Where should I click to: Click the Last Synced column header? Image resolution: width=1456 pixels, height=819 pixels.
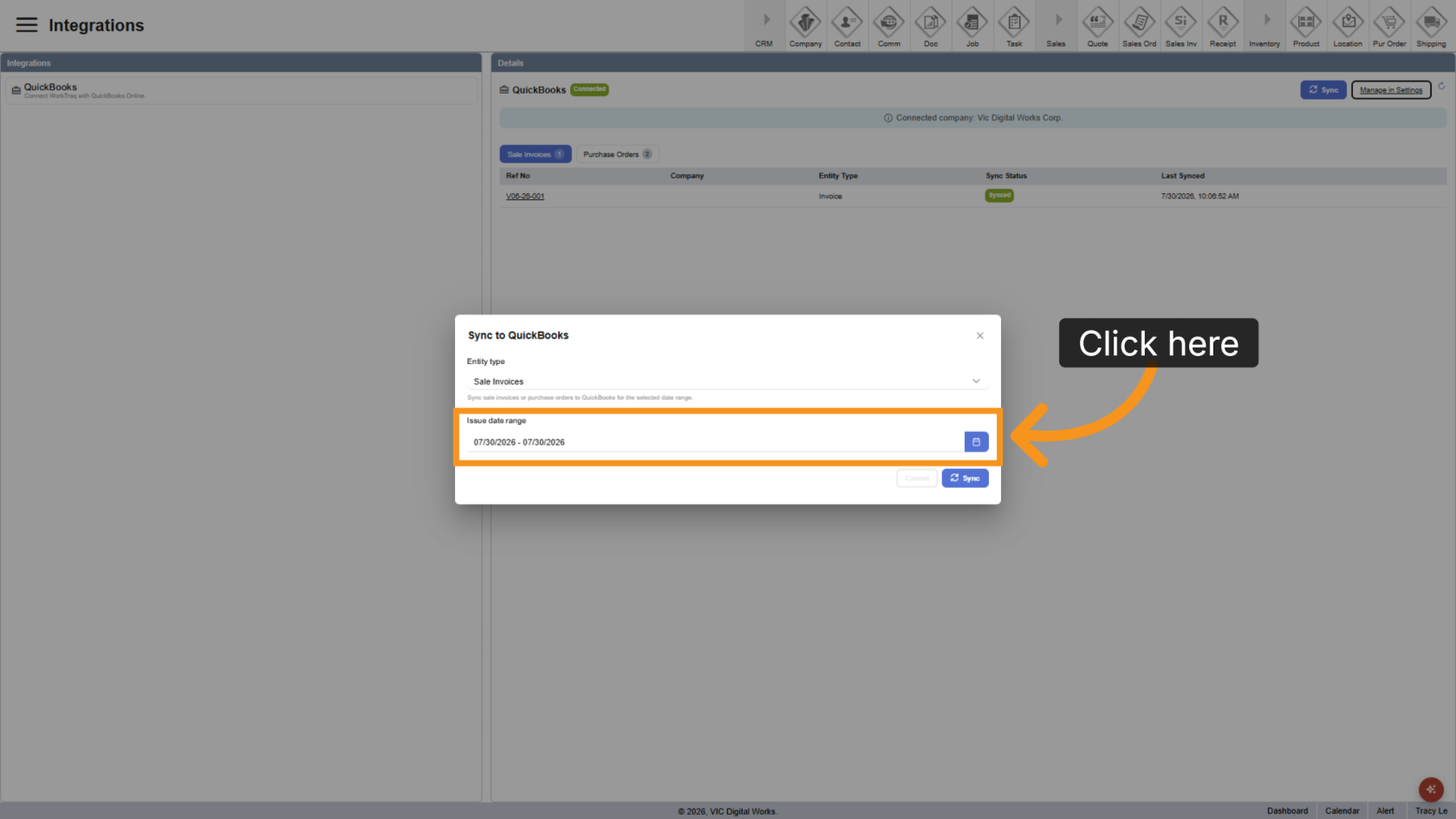coord(1183,176)
